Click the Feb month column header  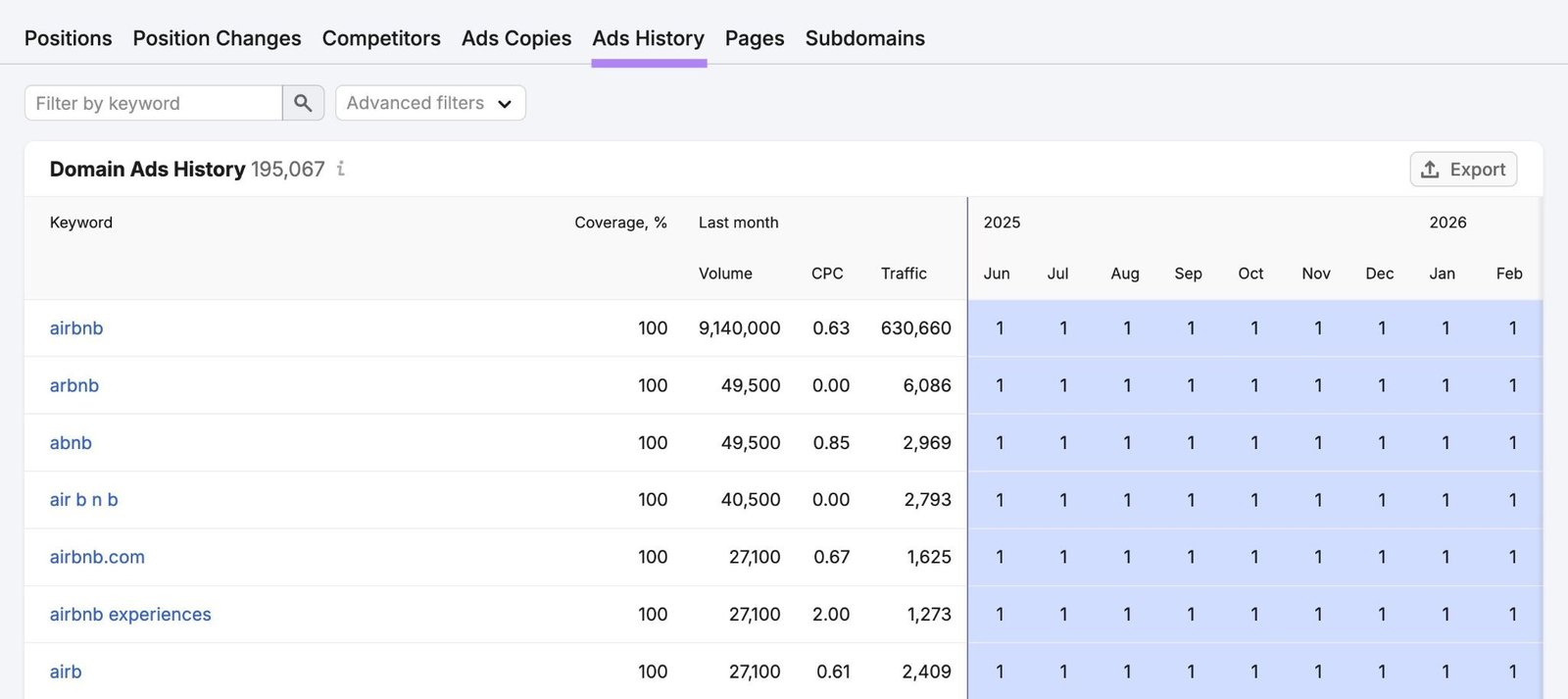click(x=1509, y=274)
